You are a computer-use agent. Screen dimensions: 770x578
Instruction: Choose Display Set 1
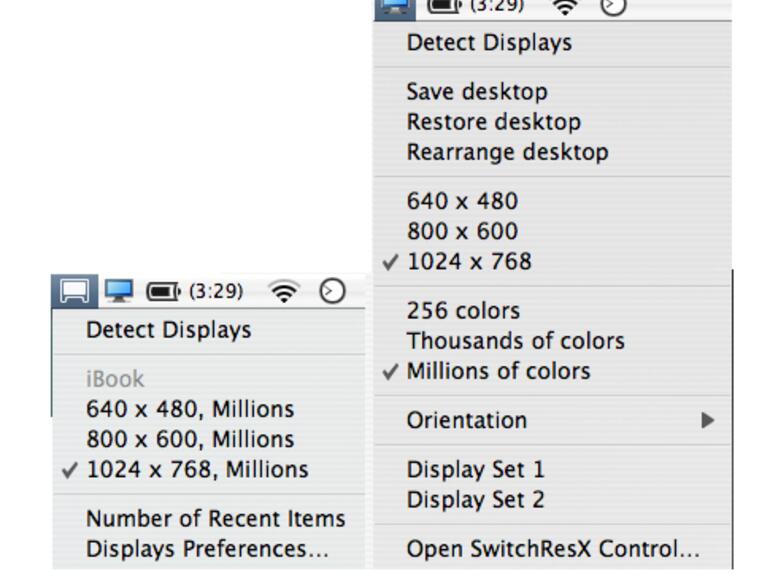click(475, 469)
